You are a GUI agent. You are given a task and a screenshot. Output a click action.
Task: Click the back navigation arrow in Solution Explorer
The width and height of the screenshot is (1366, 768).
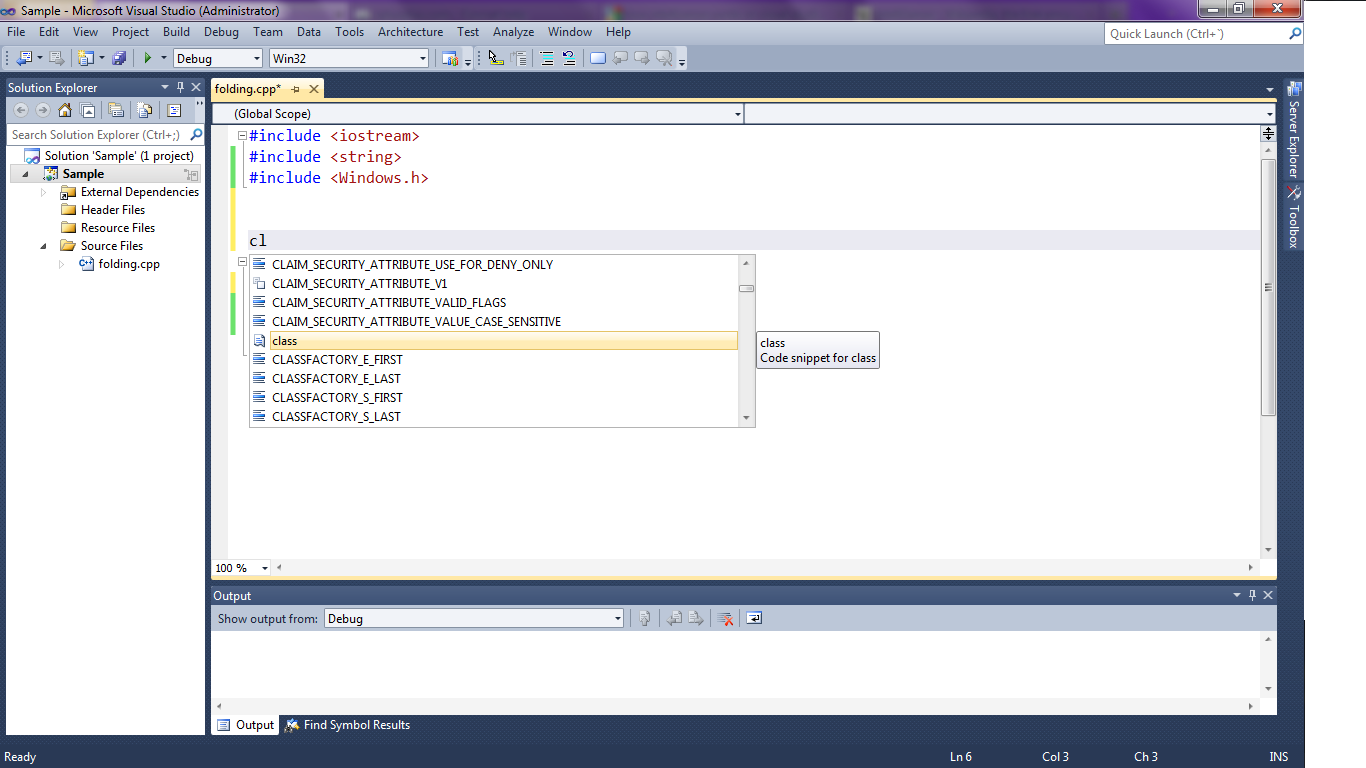21,110
